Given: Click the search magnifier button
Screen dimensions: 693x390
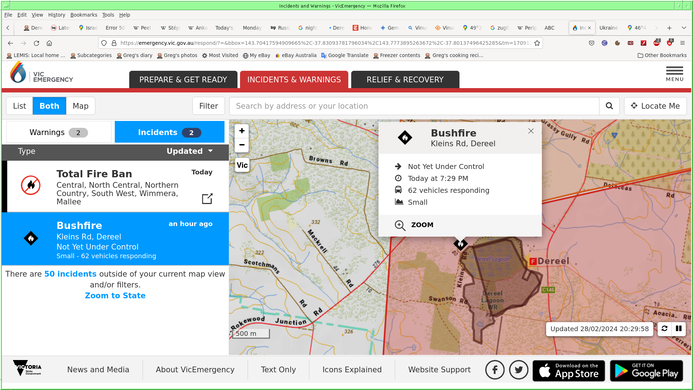Looking at the screenshot, I should click(609, 106).
